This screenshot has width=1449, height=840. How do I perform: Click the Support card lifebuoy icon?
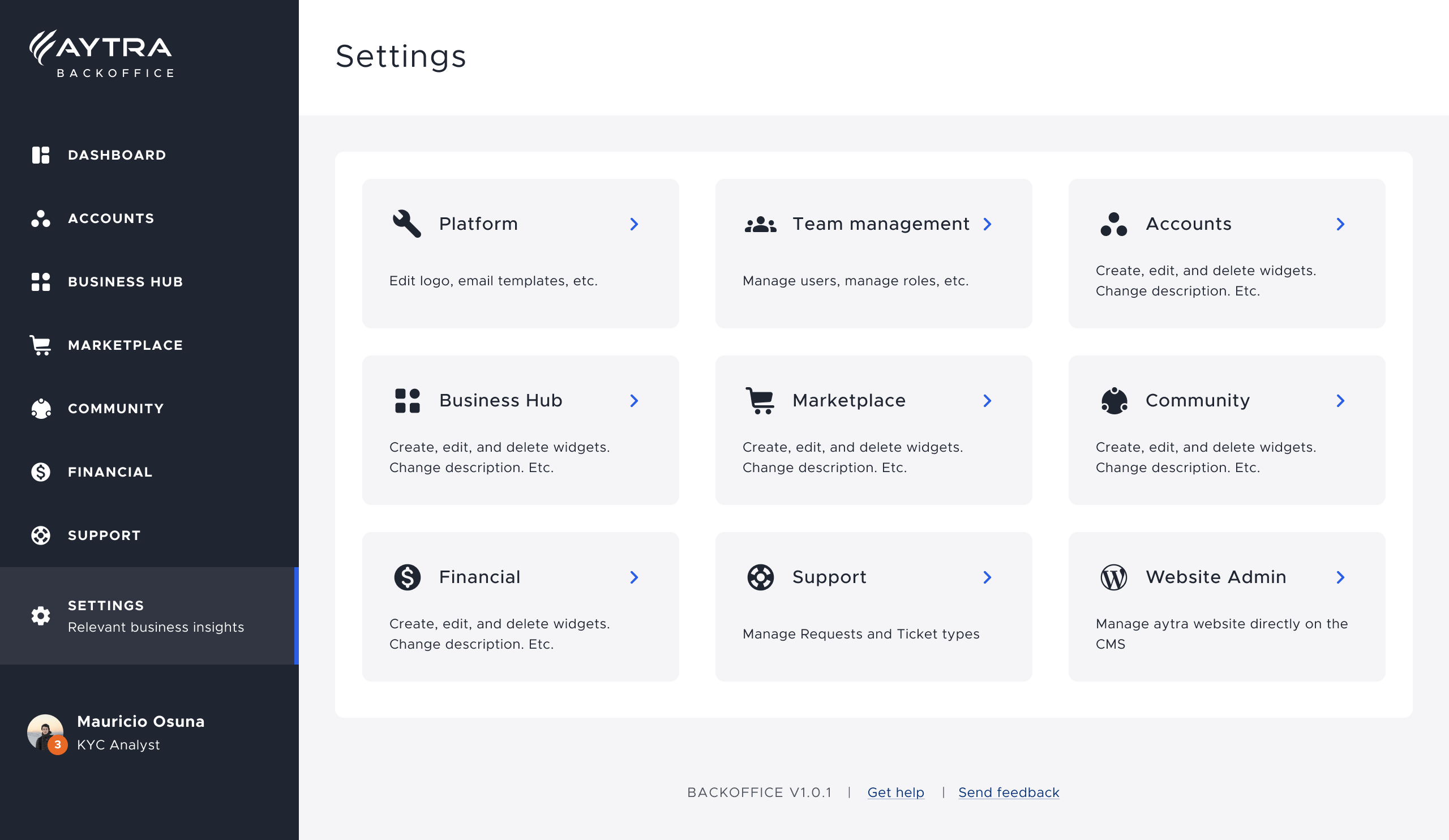pyautogui.click(x=760, y=577)
